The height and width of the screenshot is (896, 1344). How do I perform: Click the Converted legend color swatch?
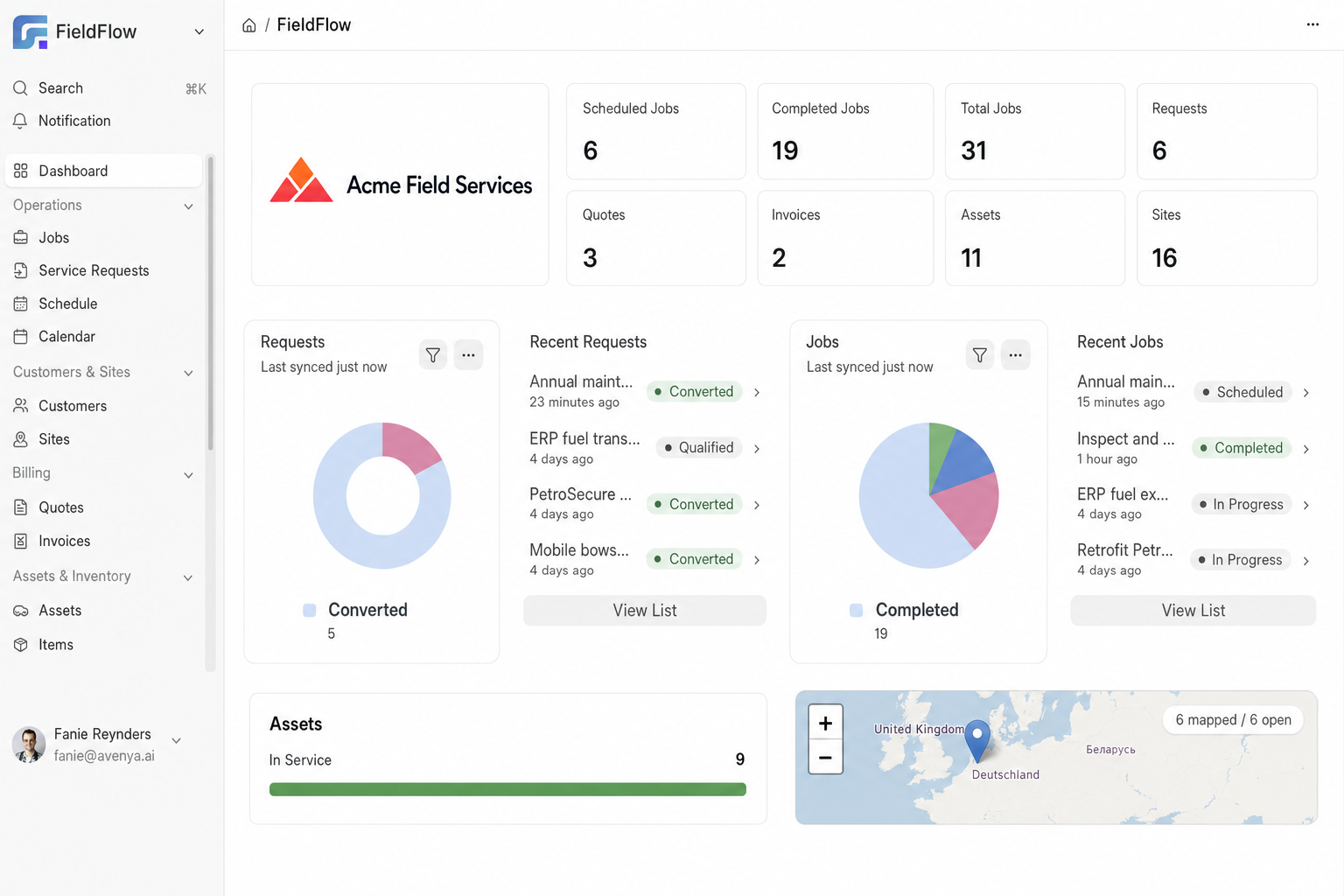tap(310, 611)
